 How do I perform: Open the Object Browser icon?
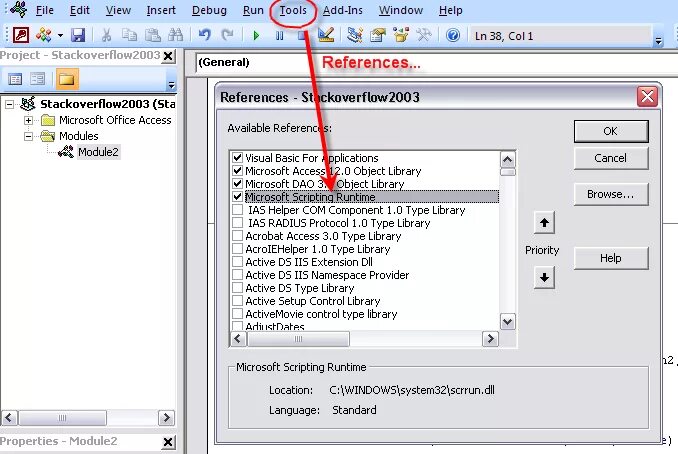pos(401,35)
